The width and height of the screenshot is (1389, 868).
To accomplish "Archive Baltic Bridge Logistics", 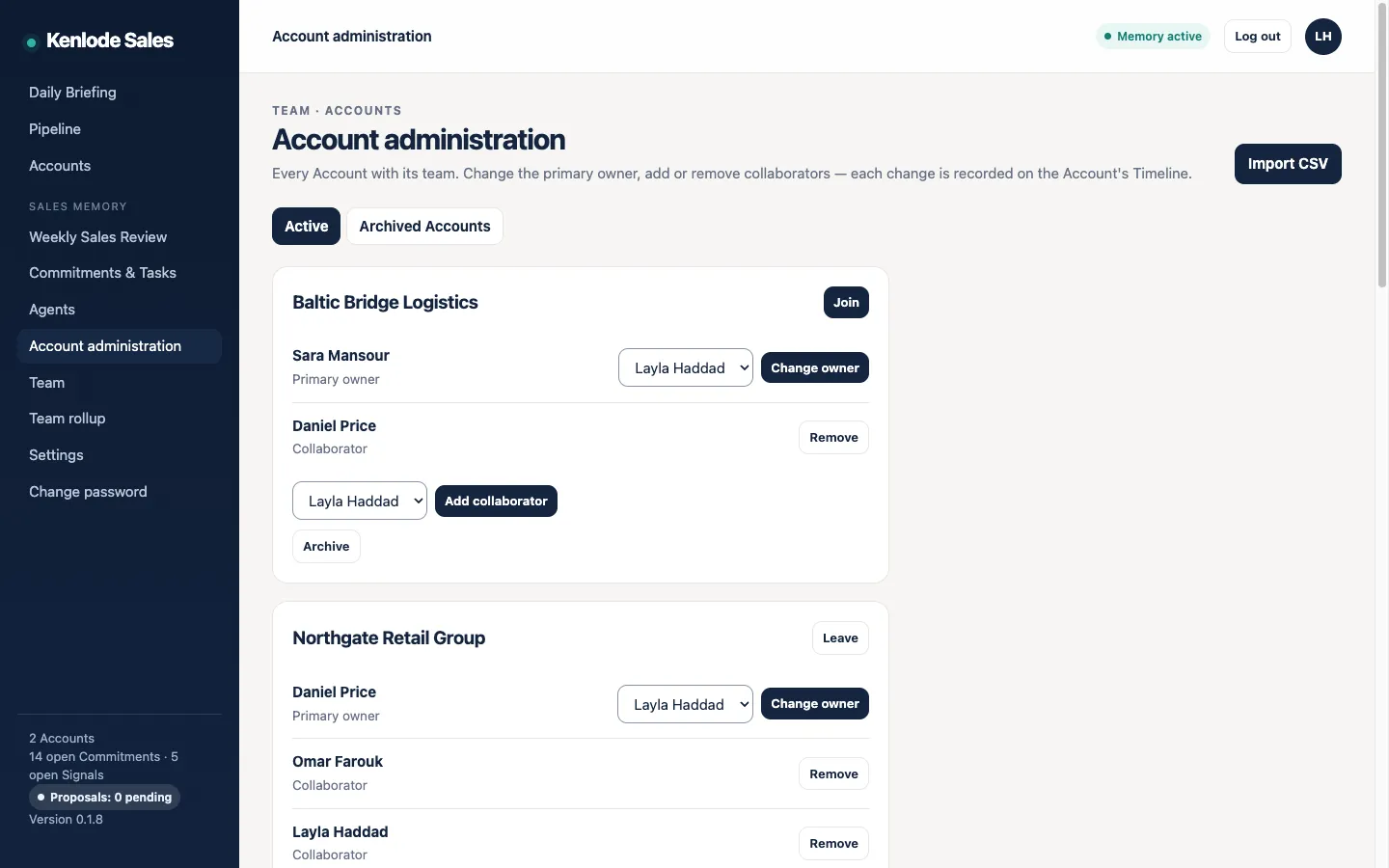I will [x=326, y=547].
